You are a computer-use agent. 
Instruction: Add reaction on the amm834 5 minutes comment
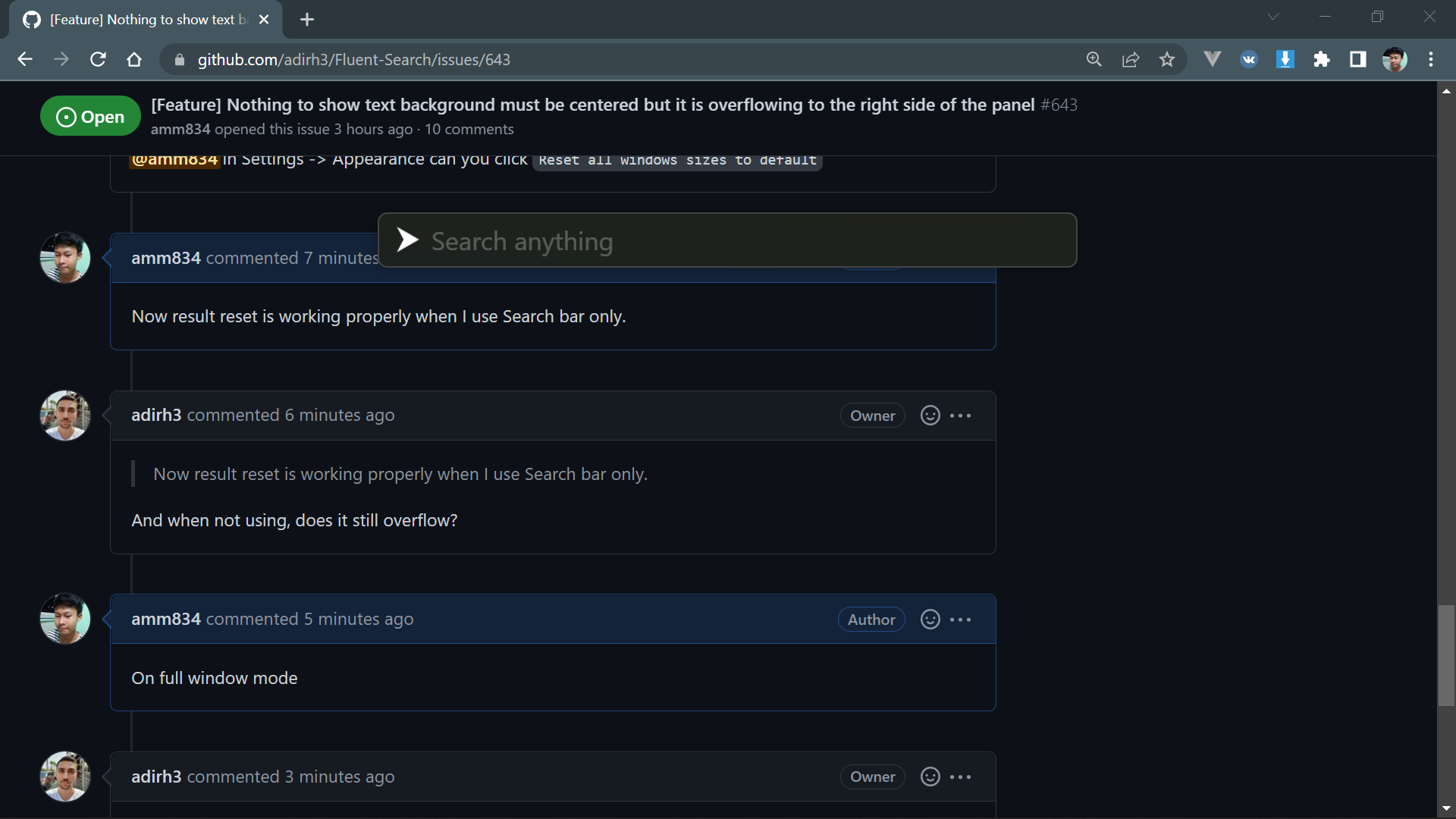pos(930,620)
